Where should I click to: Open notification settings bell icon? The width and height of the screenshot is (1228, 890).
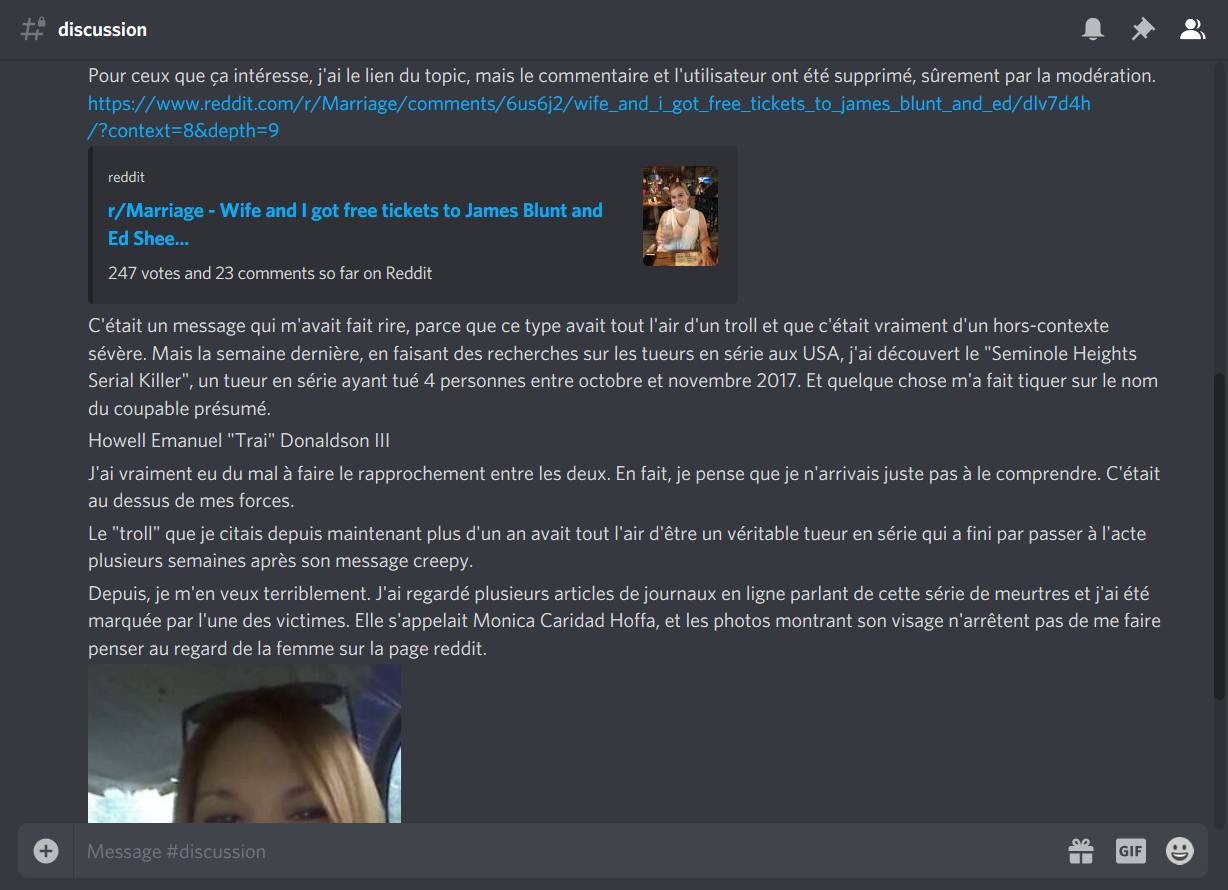pyautogui.click(x=1093, y=29)
